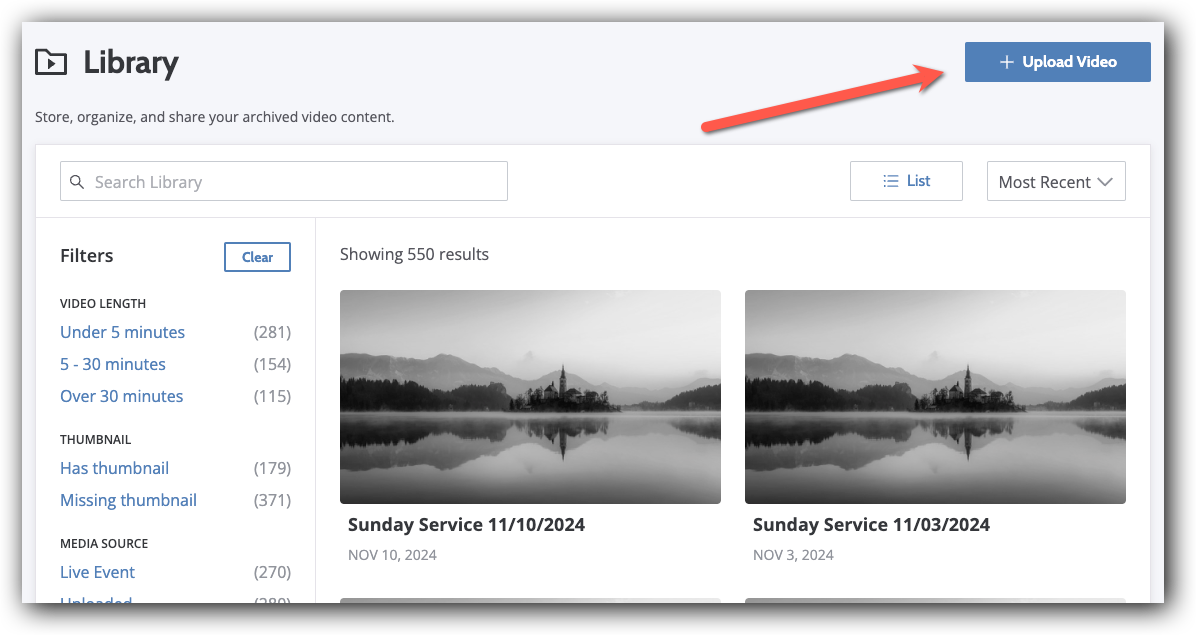Image resolution: width=1196 pixels, height=635 pixels.
Task: Click the magnifying glass search icon
Action: [x=78, y=181]
